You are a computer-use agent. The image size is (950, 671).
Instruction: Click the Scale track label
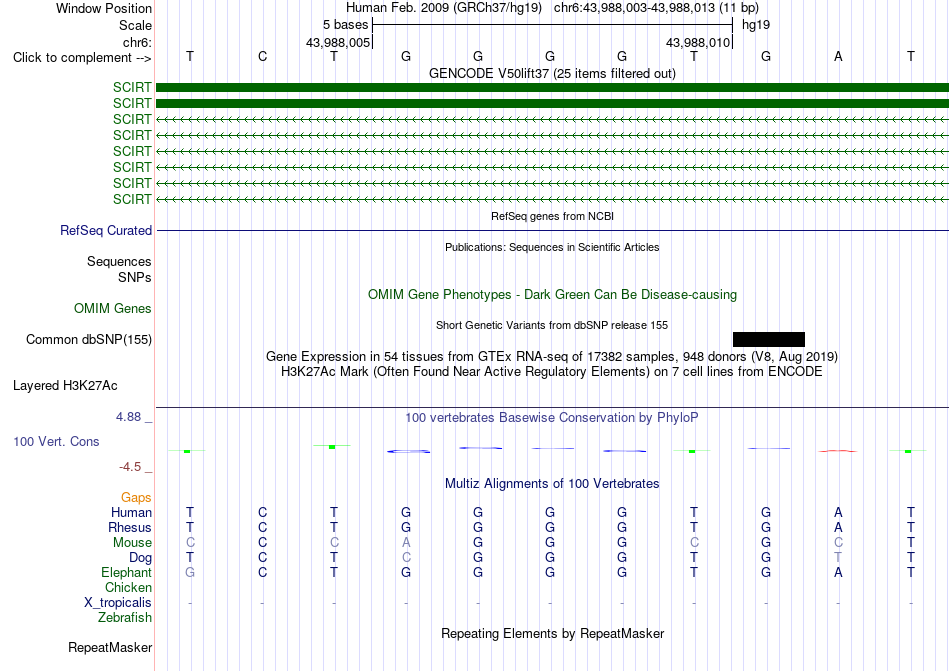tap(135, 25)
